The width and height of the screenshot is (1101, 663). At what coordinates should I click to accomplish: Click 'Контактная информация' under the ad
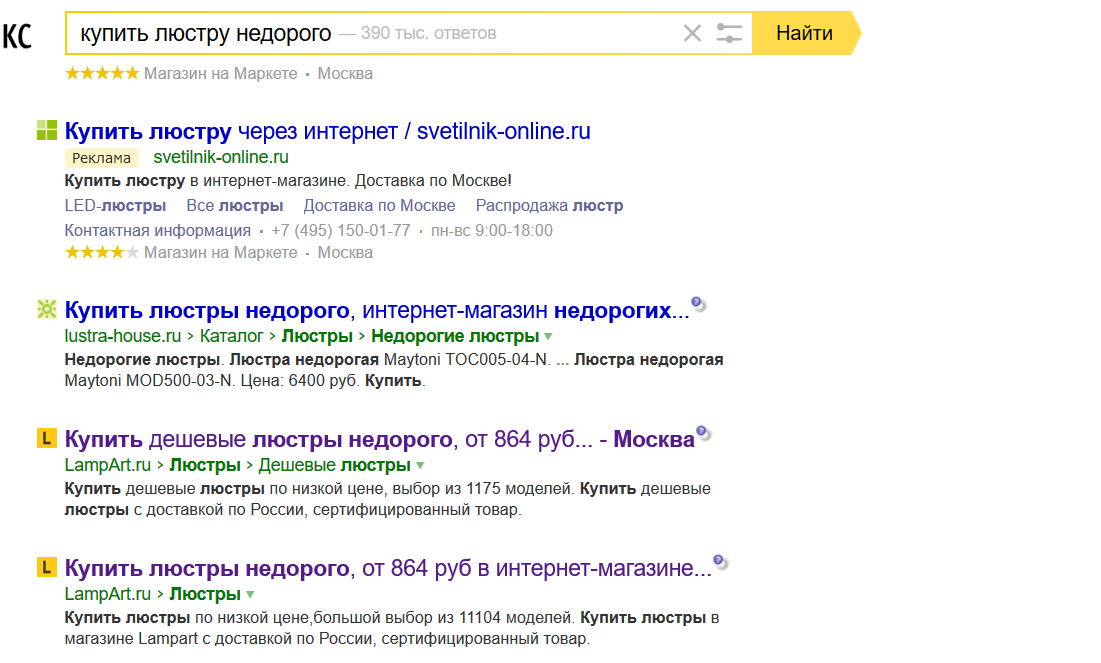point(157,230)
